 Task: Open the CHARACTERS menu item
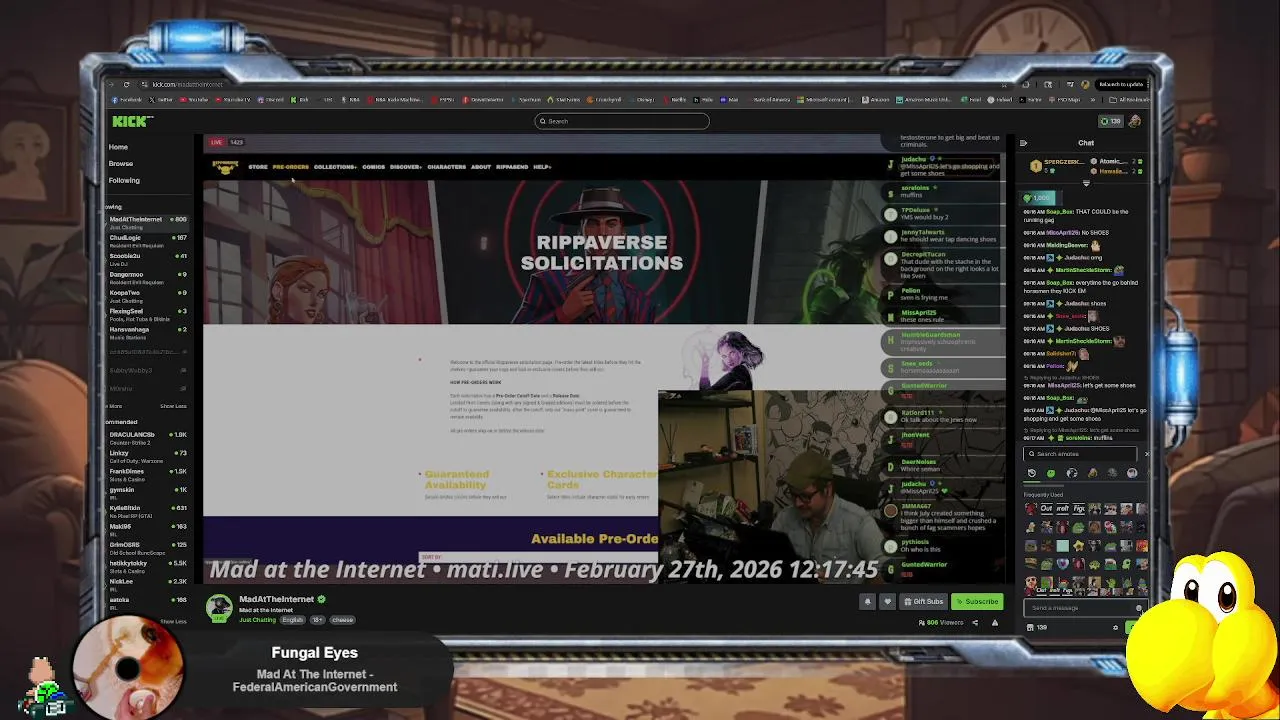446,167
